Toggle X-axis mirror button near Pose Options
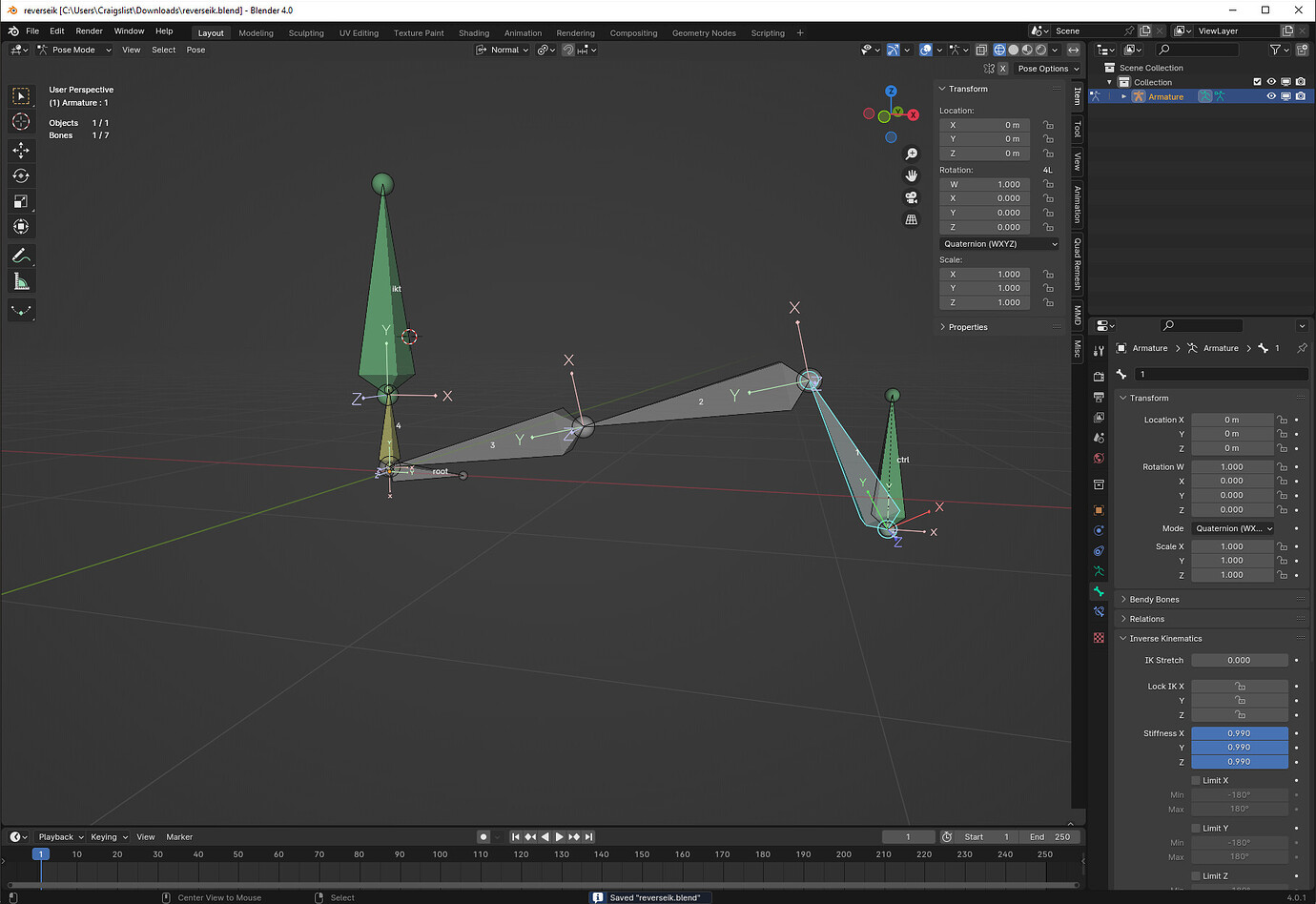The height and width of the screenshot is (904, 1316). click(1003, 69)
